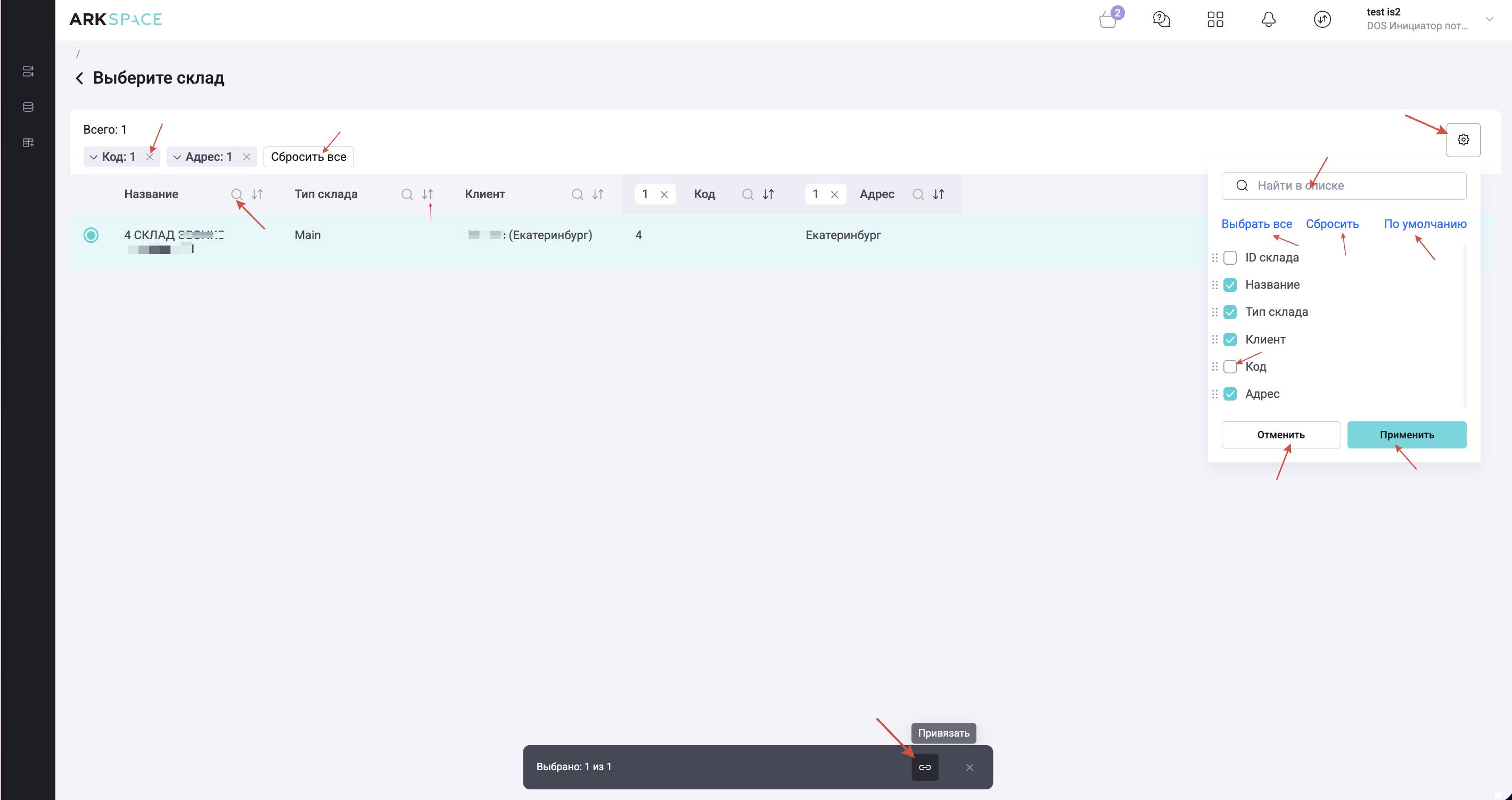Viewport: 1512px width, 800px height.
Task: Click the search icon in the Название column
Action: (236, 194)
